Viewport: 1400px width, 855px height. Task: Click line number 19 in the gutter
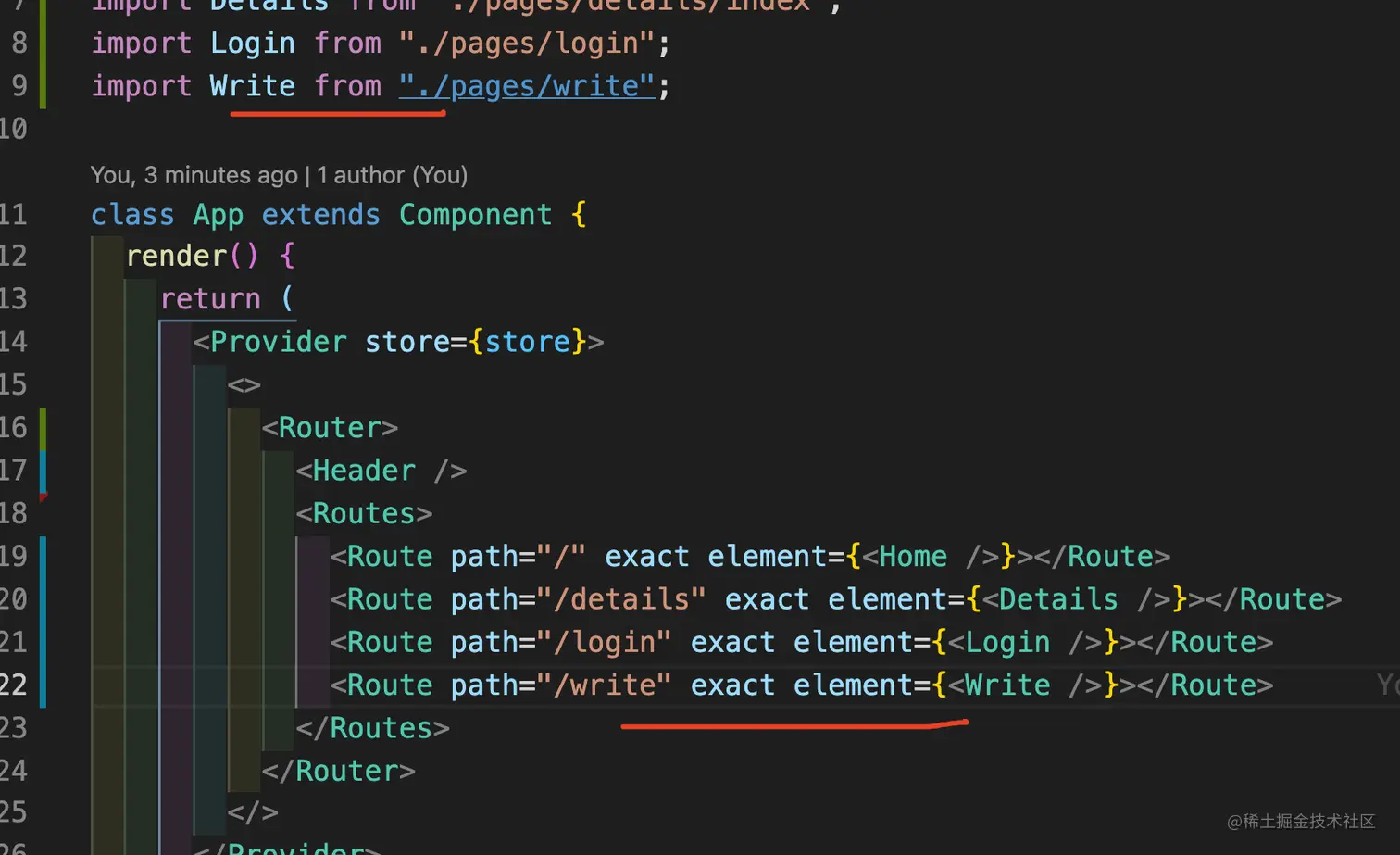[13, 557]
